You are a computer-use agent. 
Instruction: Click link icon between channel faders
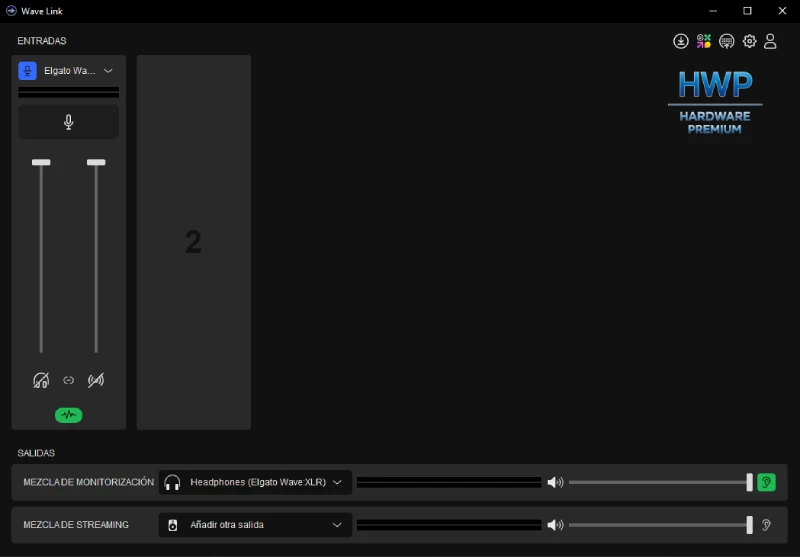pyautogui.click(x=69, y=380)
